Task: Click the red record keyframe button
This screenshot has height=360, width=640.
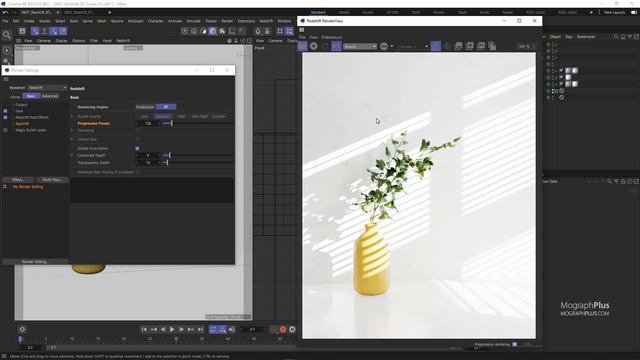Action: point(283,329)
